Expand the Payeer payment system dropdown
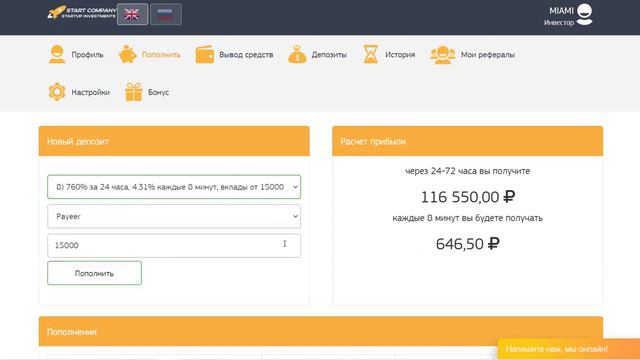This screenshot has height=360, width=640. 174,216
